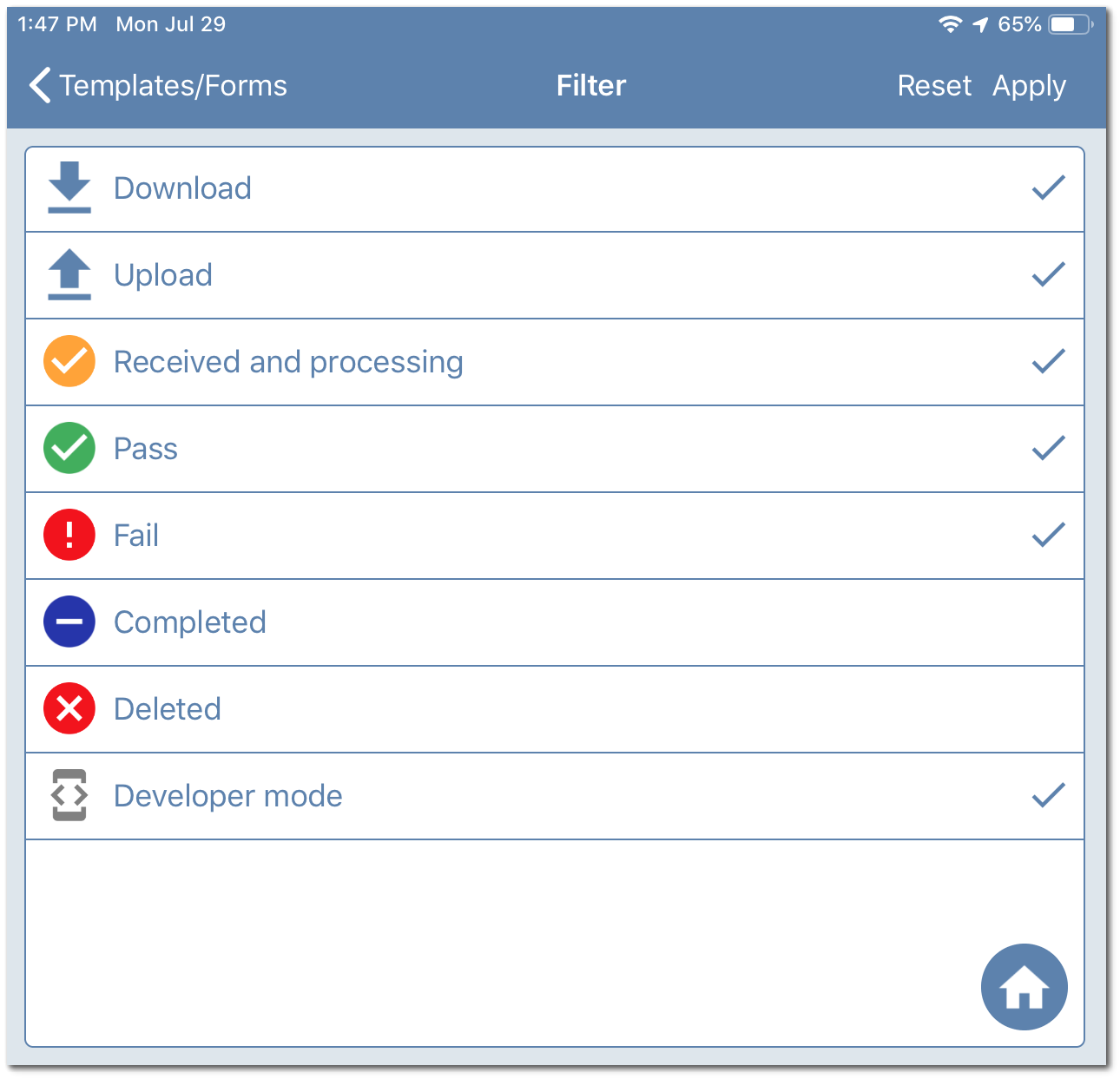Image resolution: width=1120 pixels, height=1079 pixels.
Task: Click the Developer mode device icon
Action: point(69,795)
